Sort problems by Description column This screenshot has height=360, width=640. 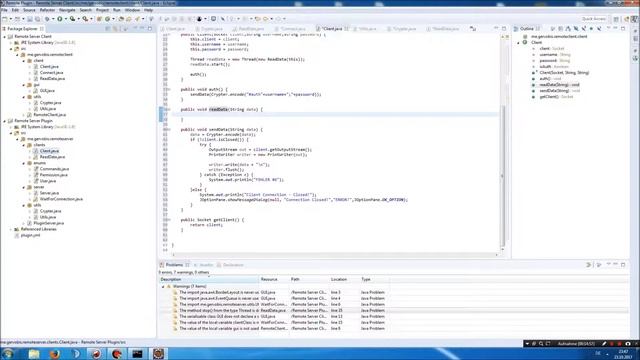(x=209, y=279)
